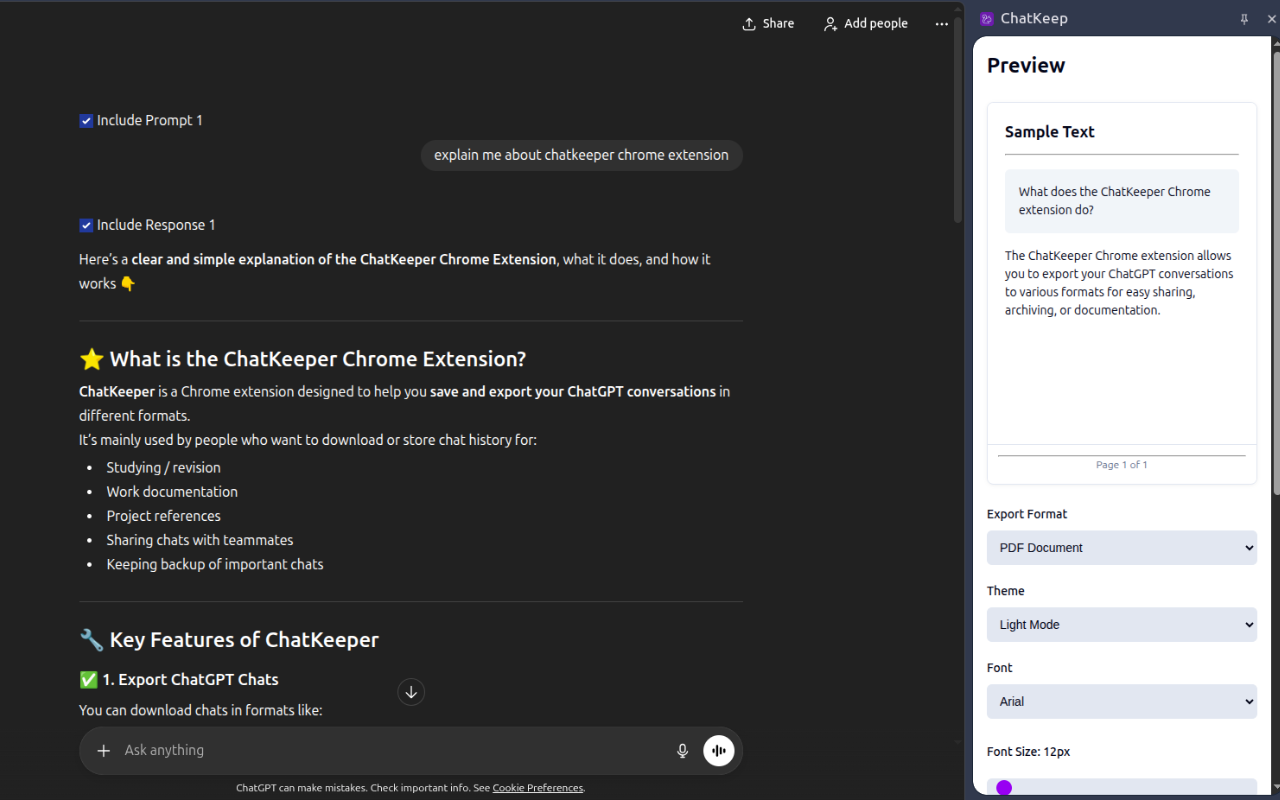Click the Add people icon
The width and height of the screenshot is (1280, 800).
click(831, 23)
